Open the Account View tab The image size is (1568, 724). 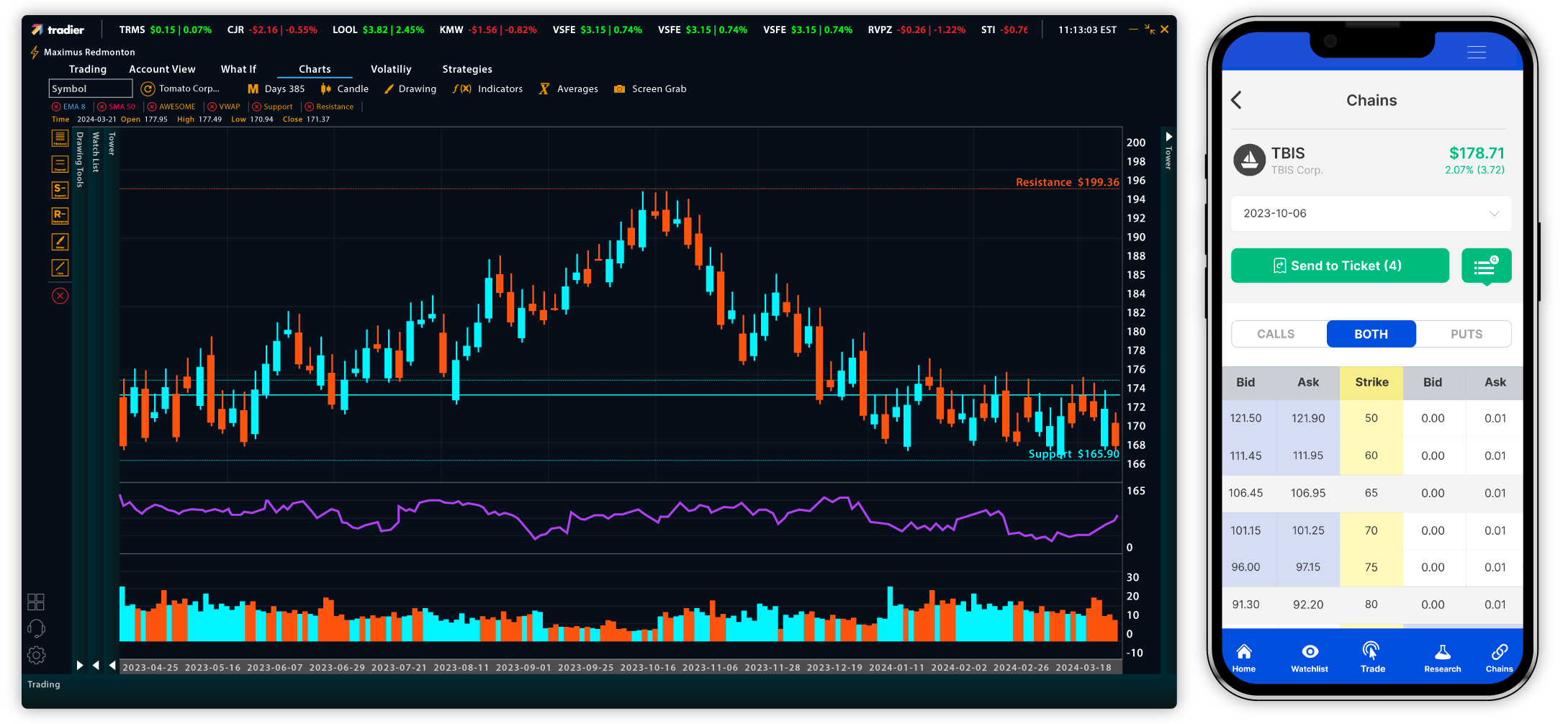[162, 69]
